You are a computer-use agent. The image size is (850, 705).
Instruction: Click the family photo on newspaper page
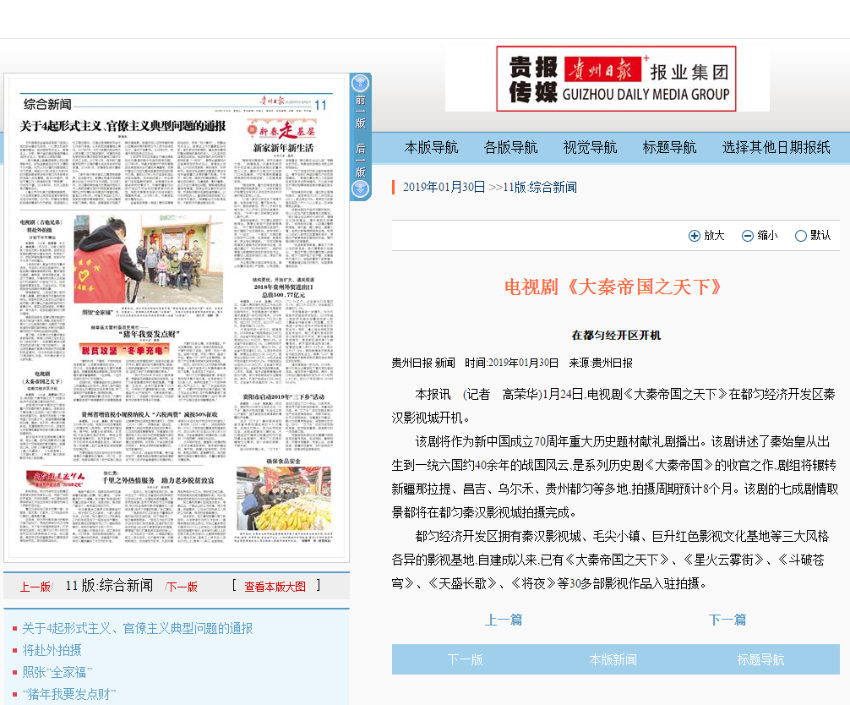148,259
